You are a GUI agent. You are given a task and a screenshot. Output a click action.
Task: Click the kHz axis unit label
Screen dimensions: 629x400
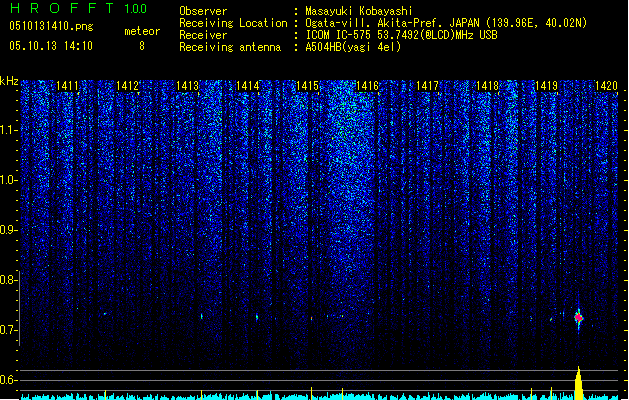[9, 81]
